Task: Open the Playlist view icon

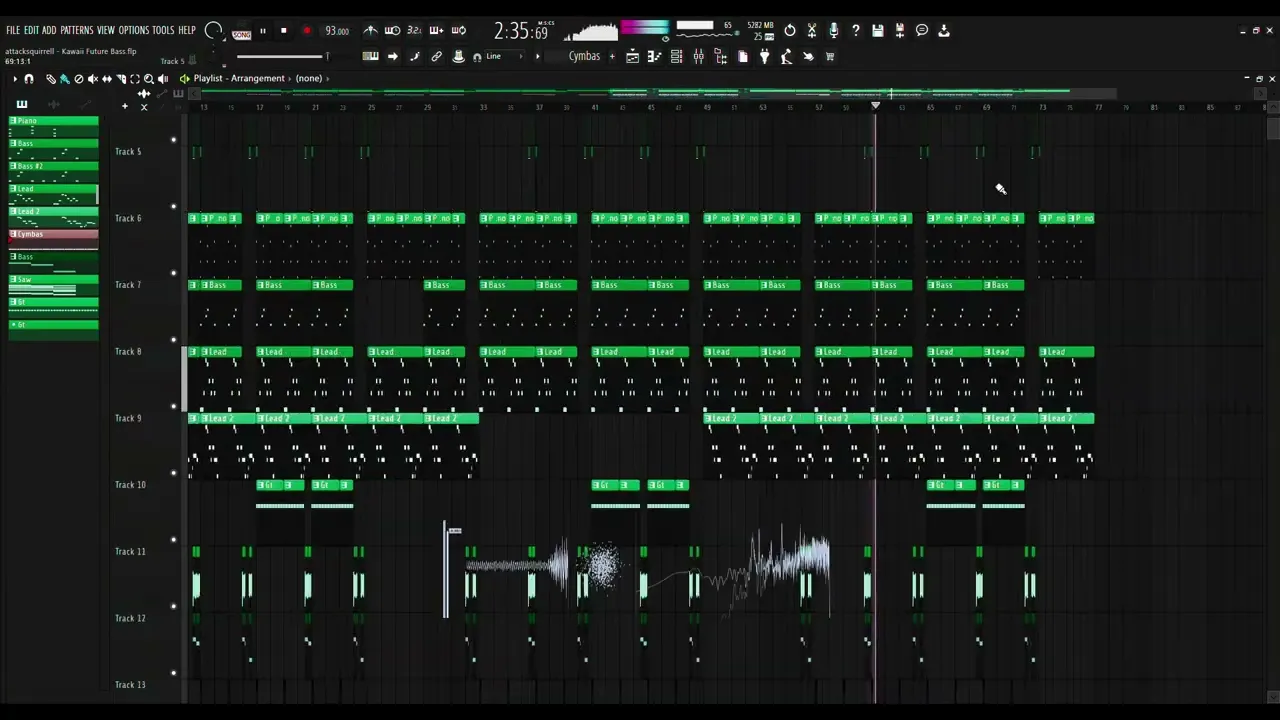Action: tap(632, 57)
